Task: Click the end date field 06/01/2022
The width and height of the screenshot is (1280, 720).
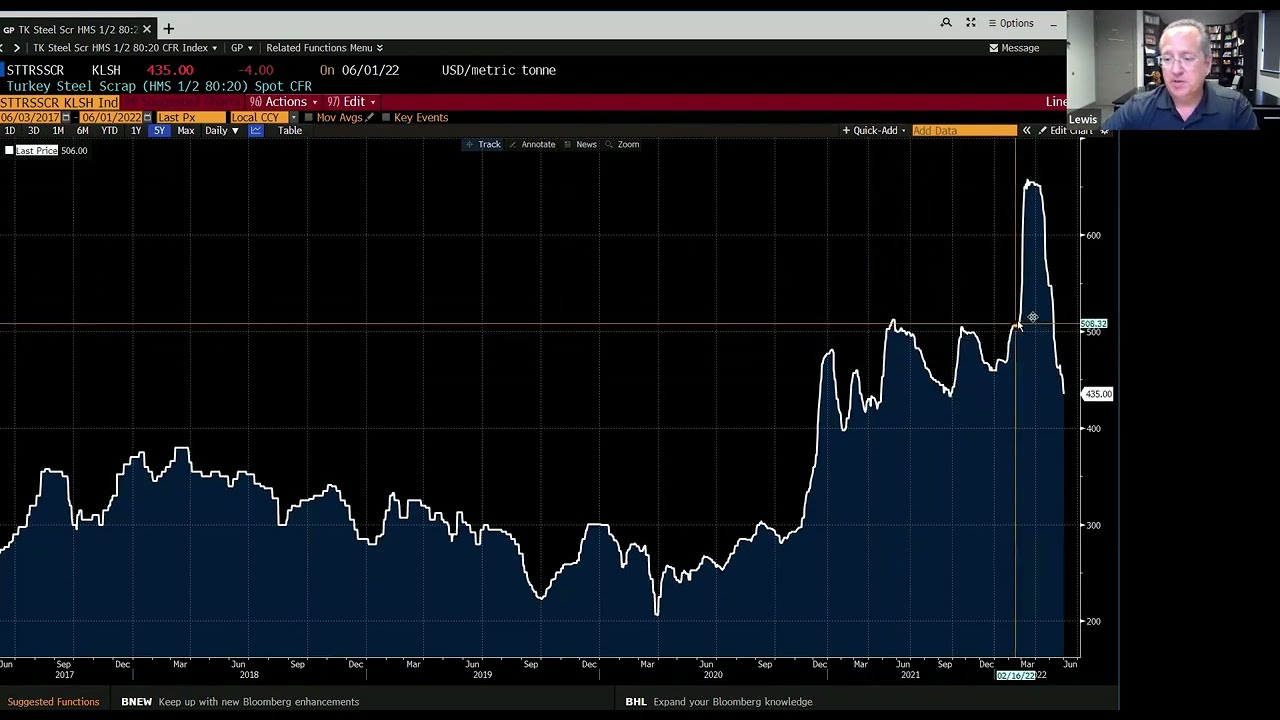Action: pos(112,118)
